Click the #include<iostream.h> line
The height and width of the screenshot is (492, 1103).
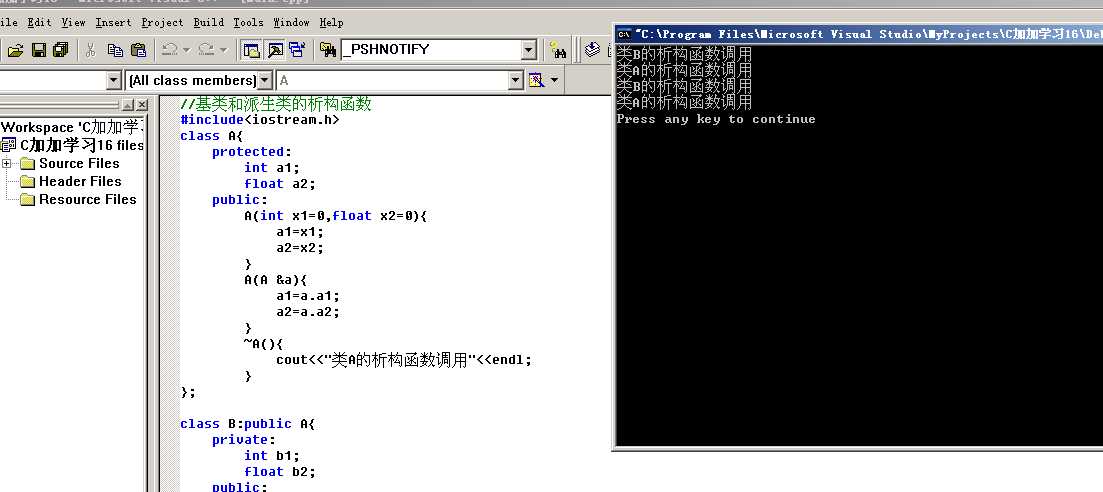click(260, 120)
